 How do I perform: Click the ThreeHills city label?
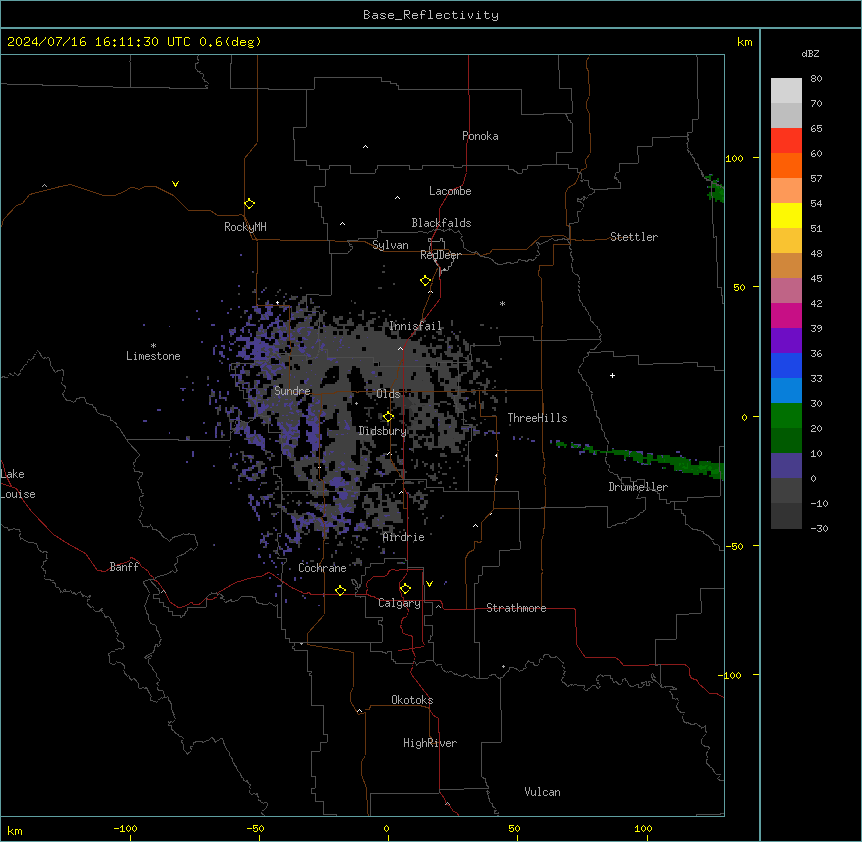pos(537,418)
